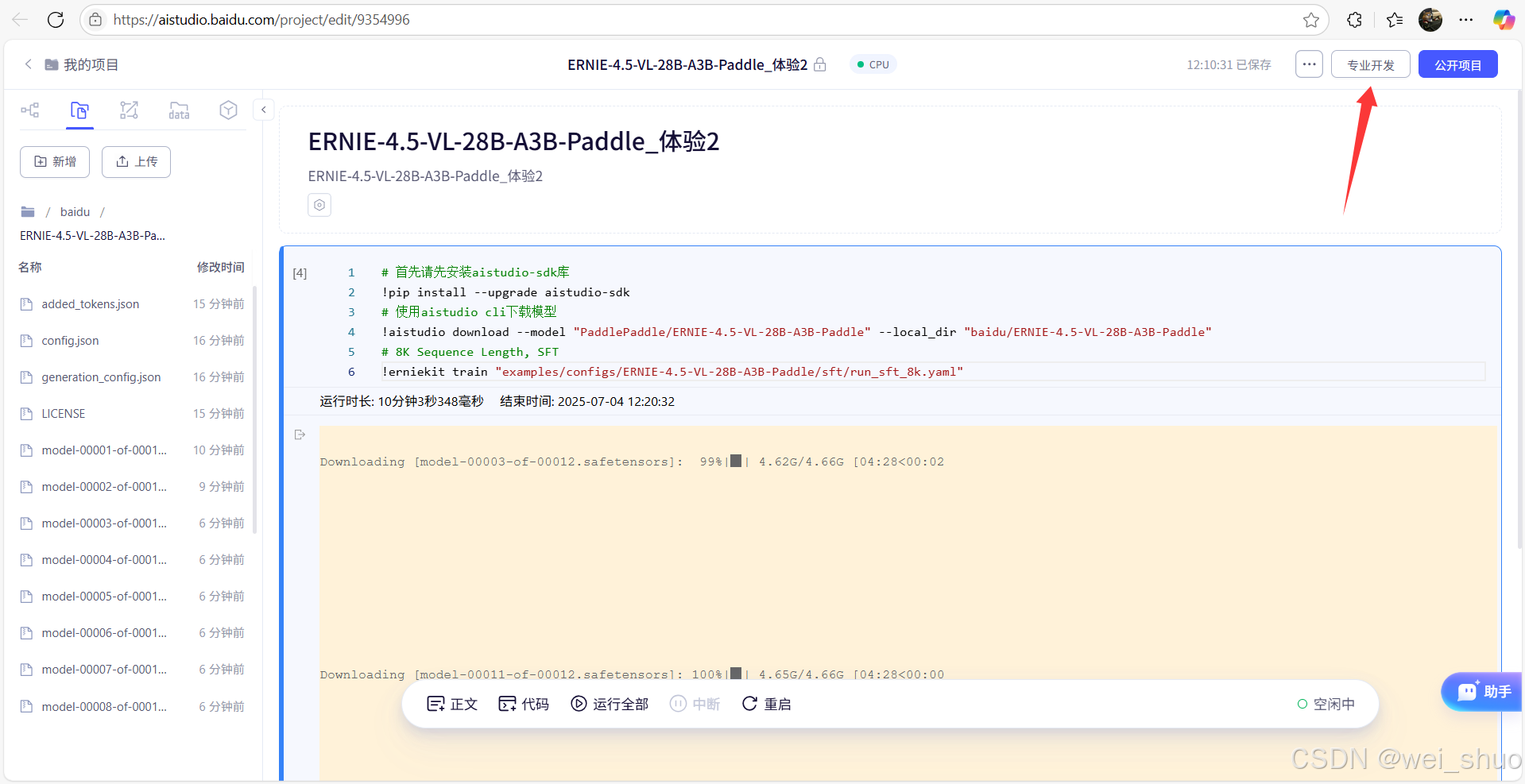Click the file list scrollbar

pyautogui.click(x=254, y=409)
